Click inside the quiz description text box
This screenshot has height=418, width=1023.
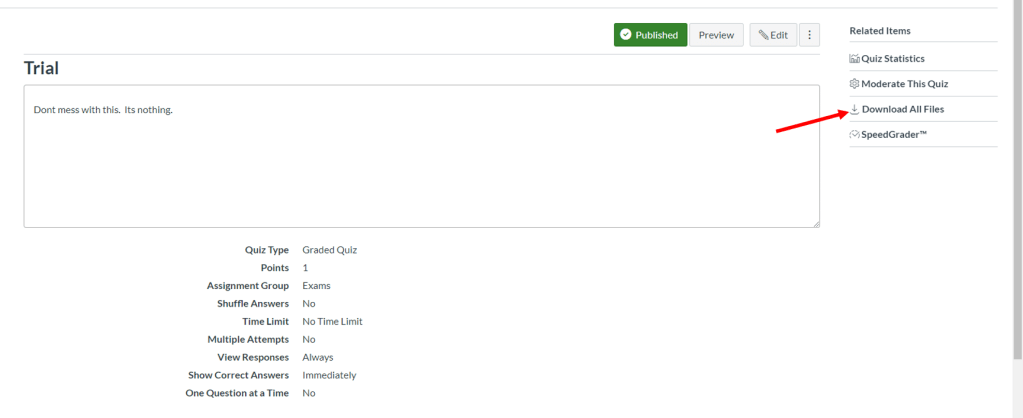click(420, 160)
